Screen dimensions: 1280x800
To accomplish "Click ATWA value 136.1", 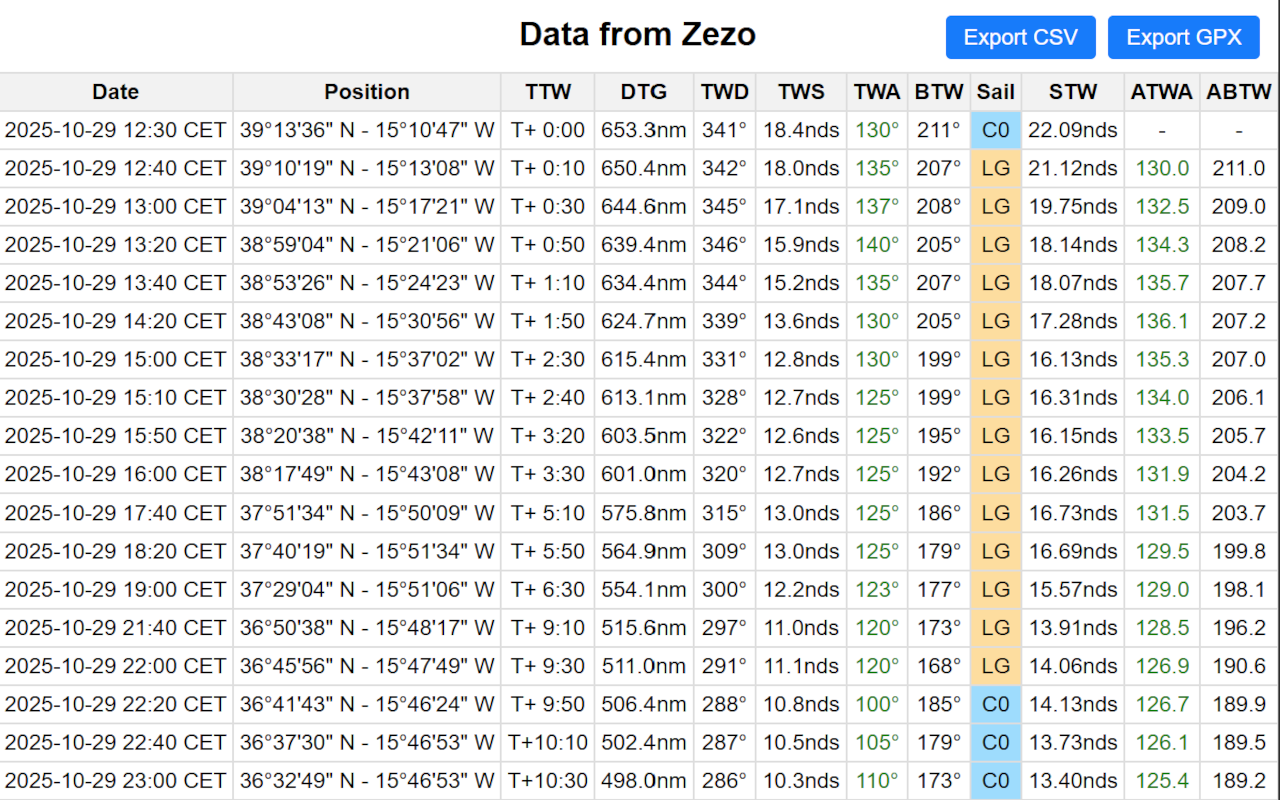I will click(x=1162, y=321).
